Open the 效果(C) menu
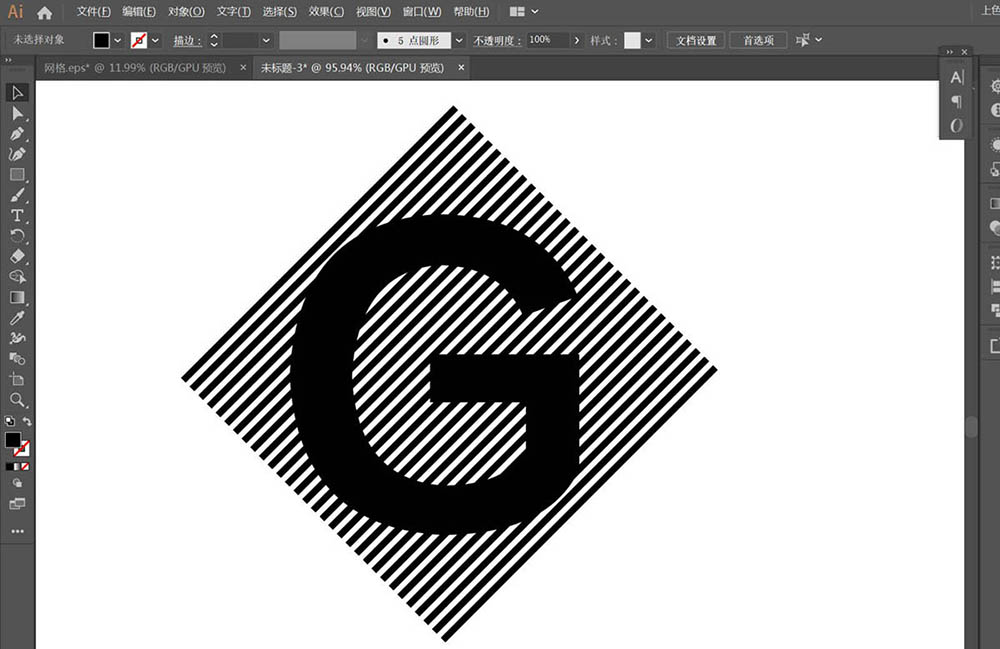This screenshot has width=1000, height=649. (326, 11)
